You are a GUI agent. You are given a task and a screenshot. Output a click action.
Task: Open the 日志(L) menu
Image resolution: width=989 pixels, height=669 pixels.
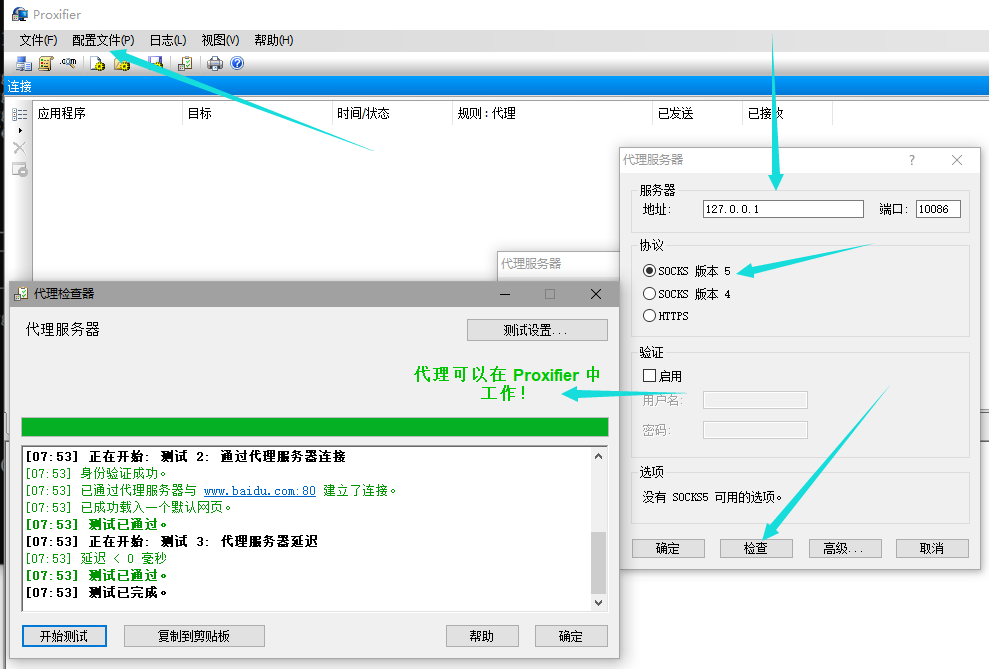(x=168, y=40)
